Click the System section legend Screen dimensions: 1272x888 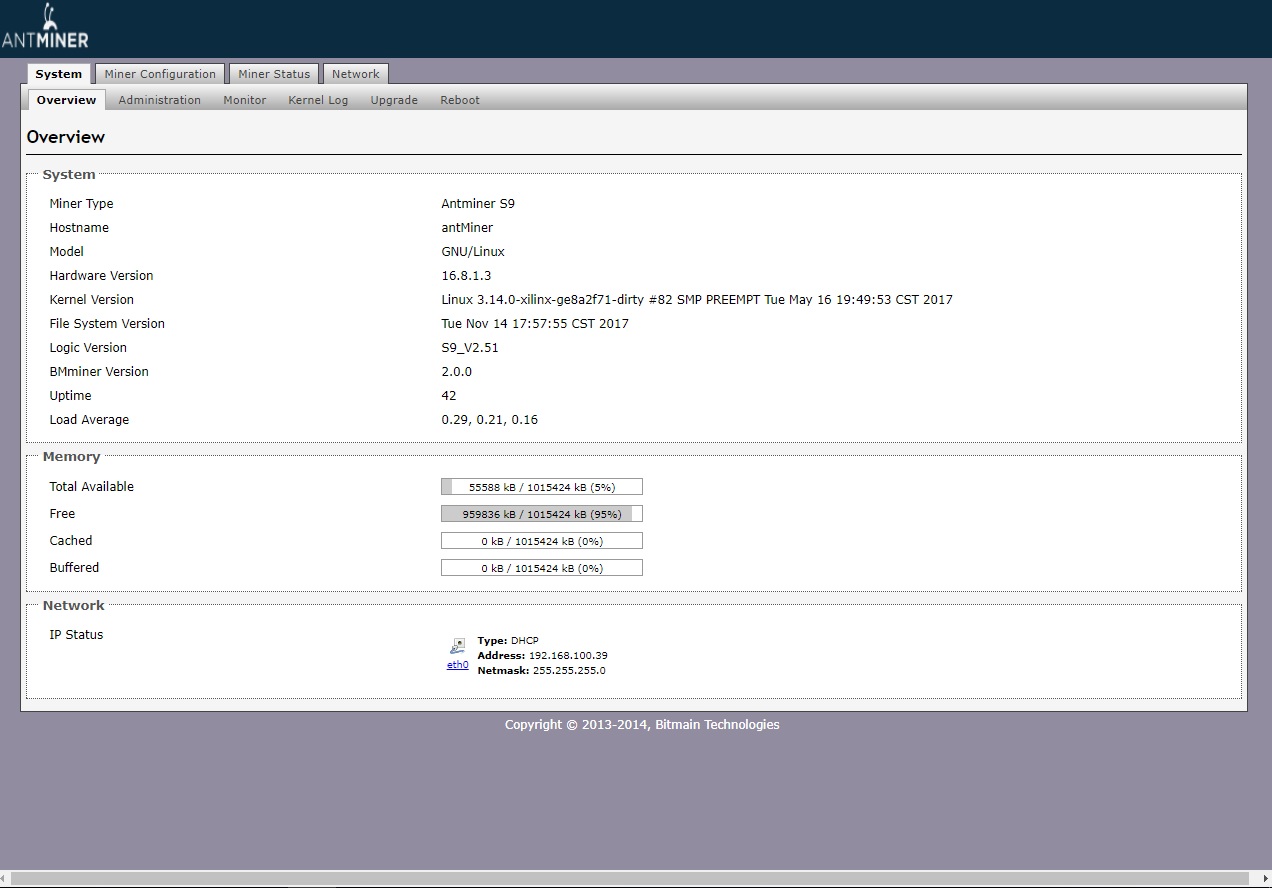click(x=69, y=175)
